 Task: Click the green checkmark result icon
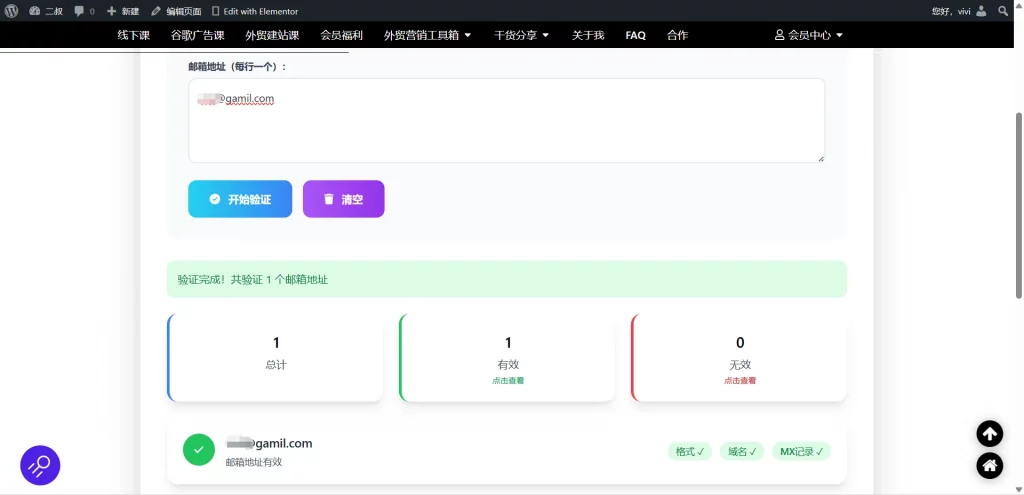tap(198, 450)
